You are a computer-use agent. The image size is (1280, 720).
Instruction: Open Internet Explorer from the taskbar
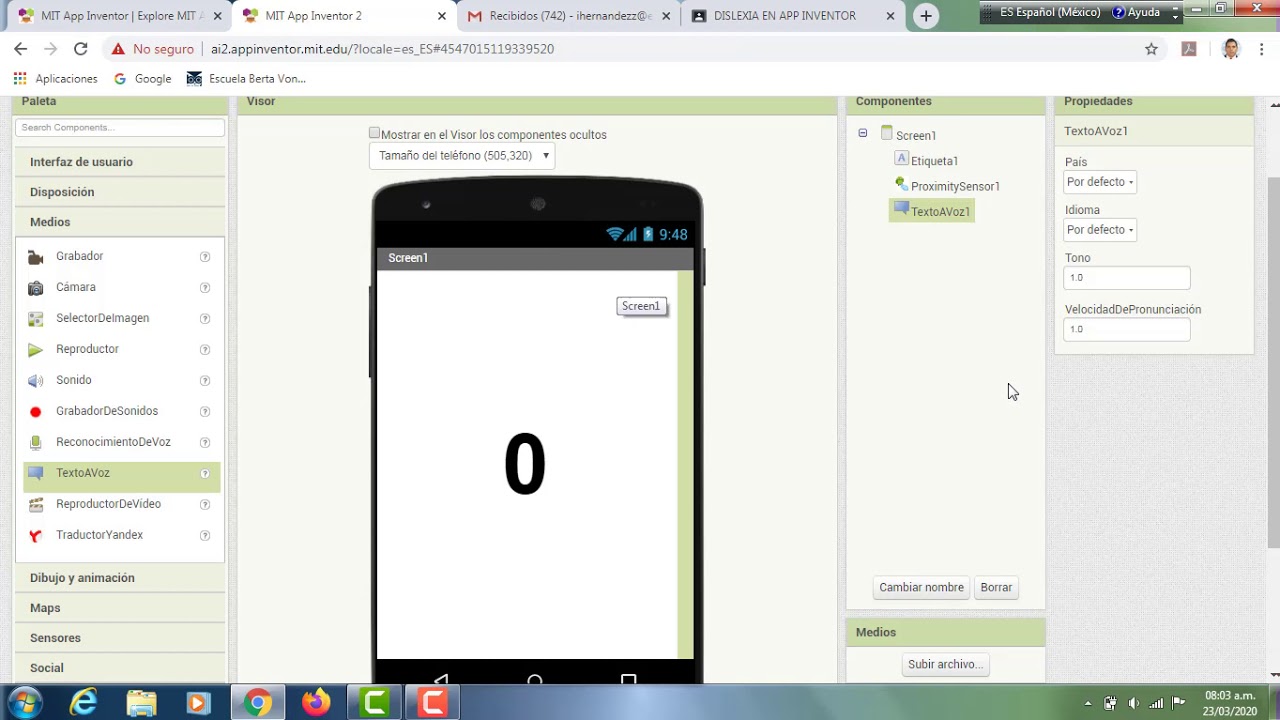click(x=83, y=703)
